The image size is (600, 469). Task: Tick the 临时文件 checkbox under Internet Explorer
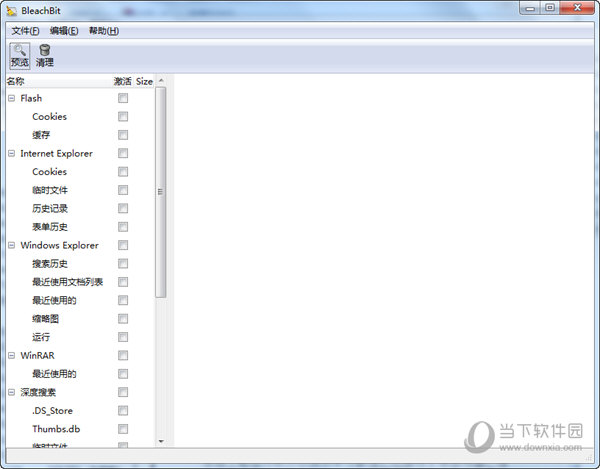pos(123,190)
